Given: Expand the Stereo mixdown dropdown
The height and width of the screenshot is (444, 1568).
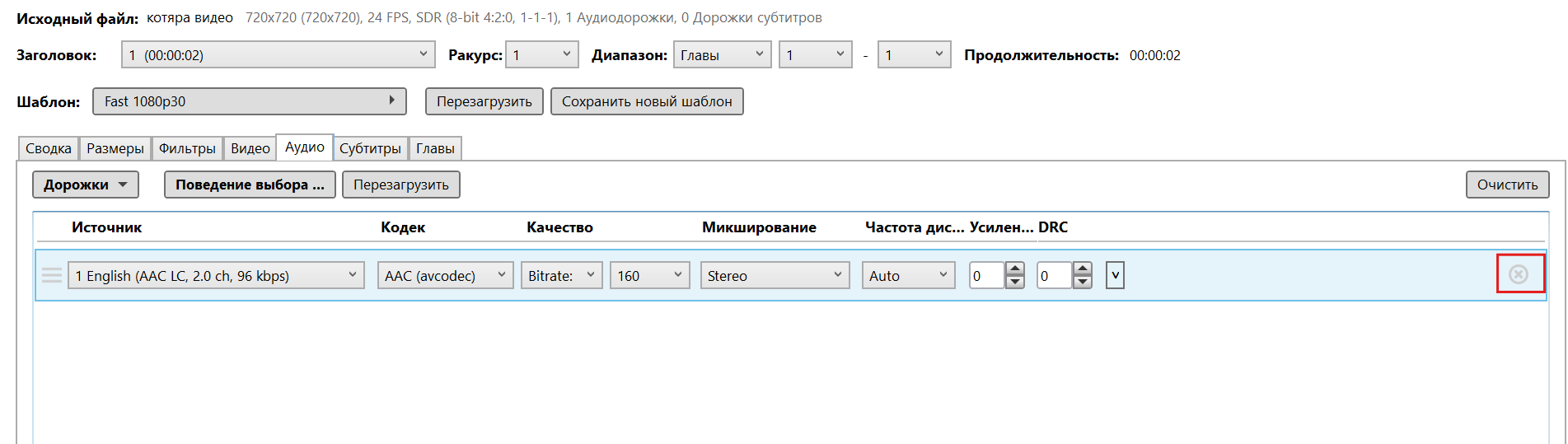Looking at the screenshot, I should coord(774,275).
